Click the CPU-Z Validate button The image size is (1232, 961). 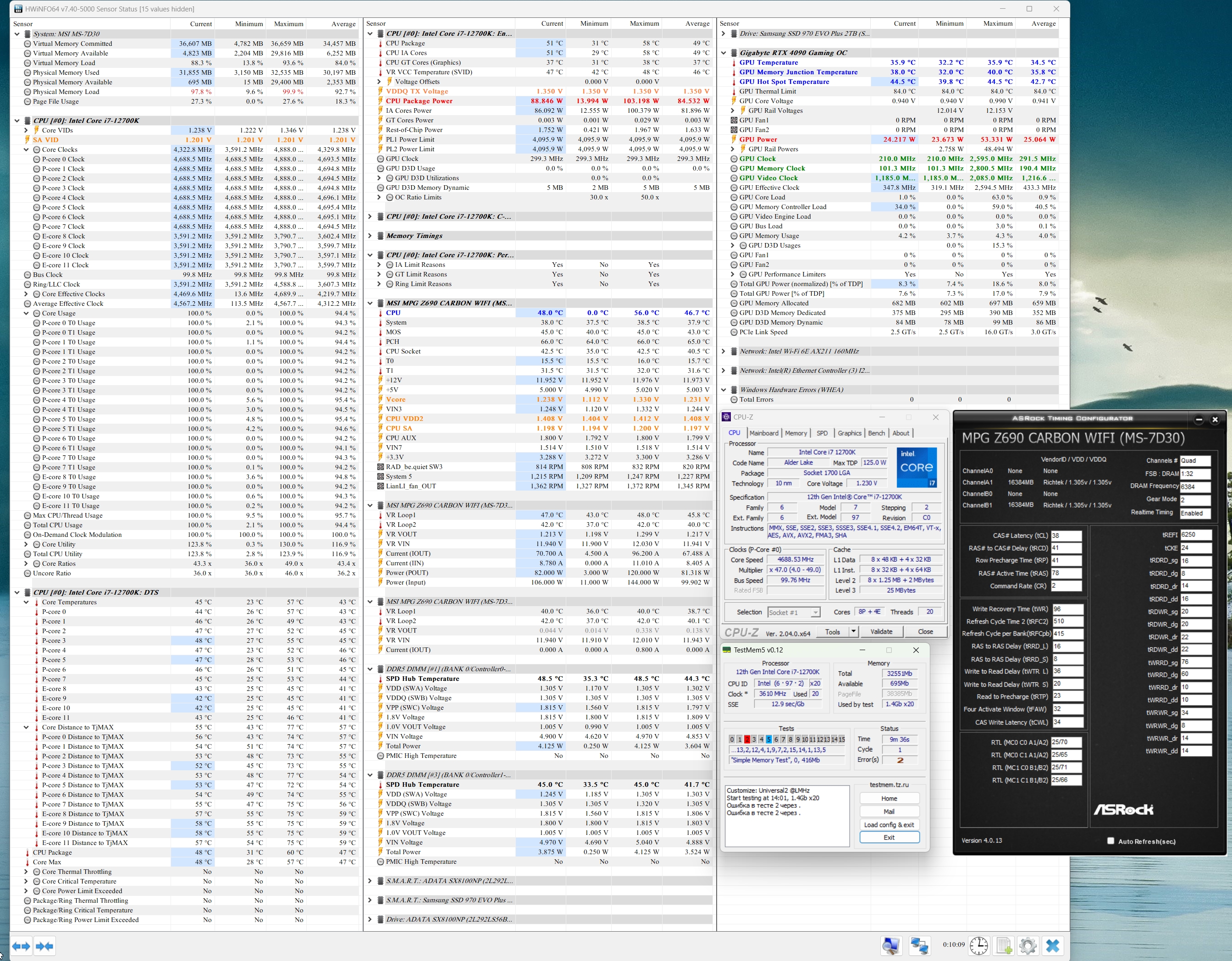coord(881,632)
